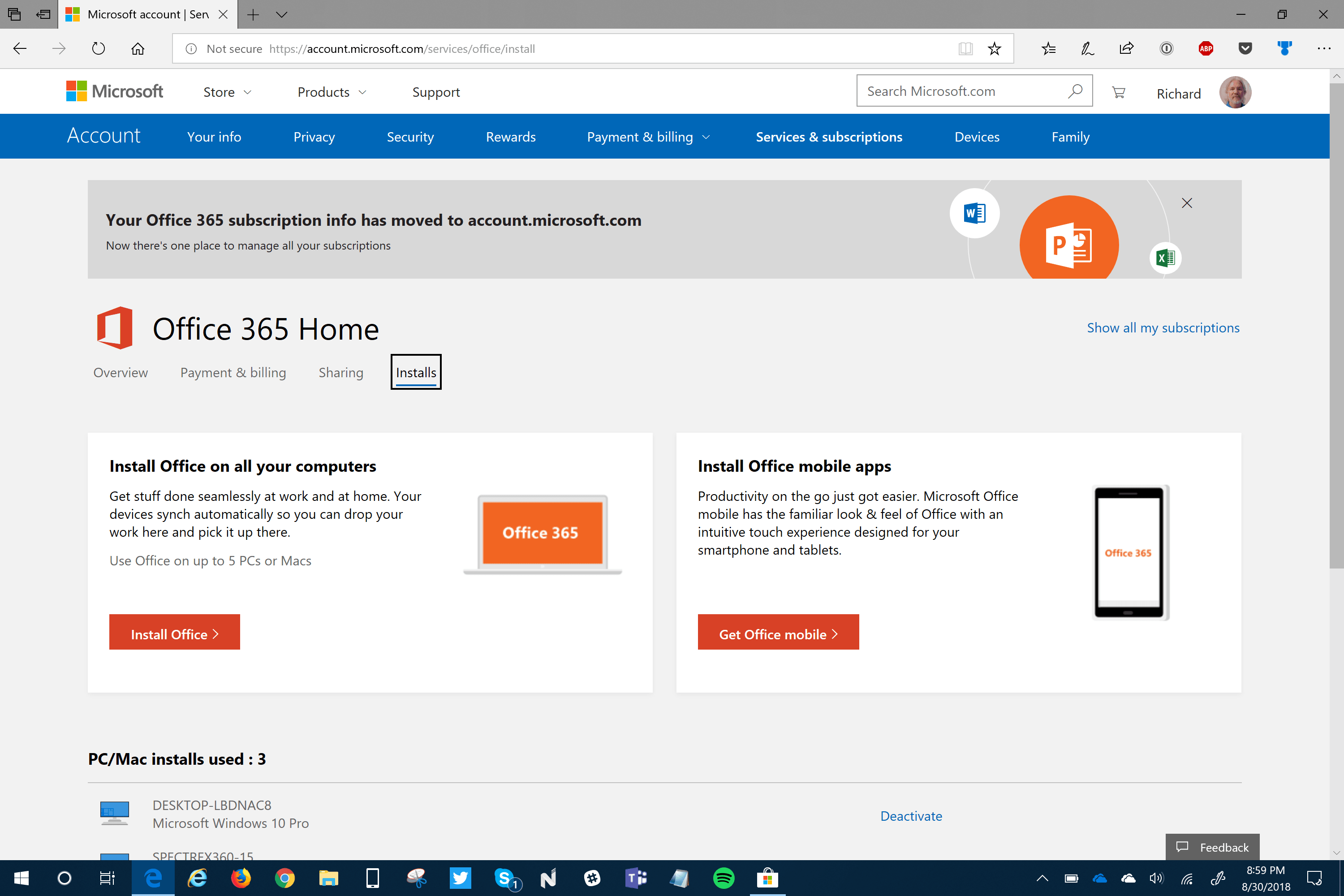Open the 1Password extension icon
Viewport: 1344px width, 896px height.
tap(1166, 48)
